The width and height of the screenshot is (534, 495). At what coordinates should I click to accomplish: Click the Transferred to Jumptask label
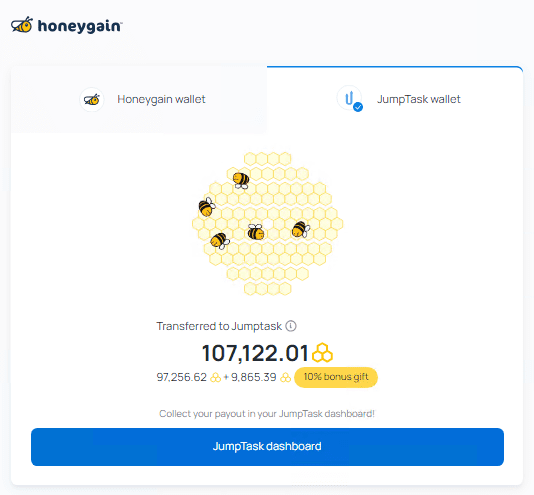[x=219, y=326]
